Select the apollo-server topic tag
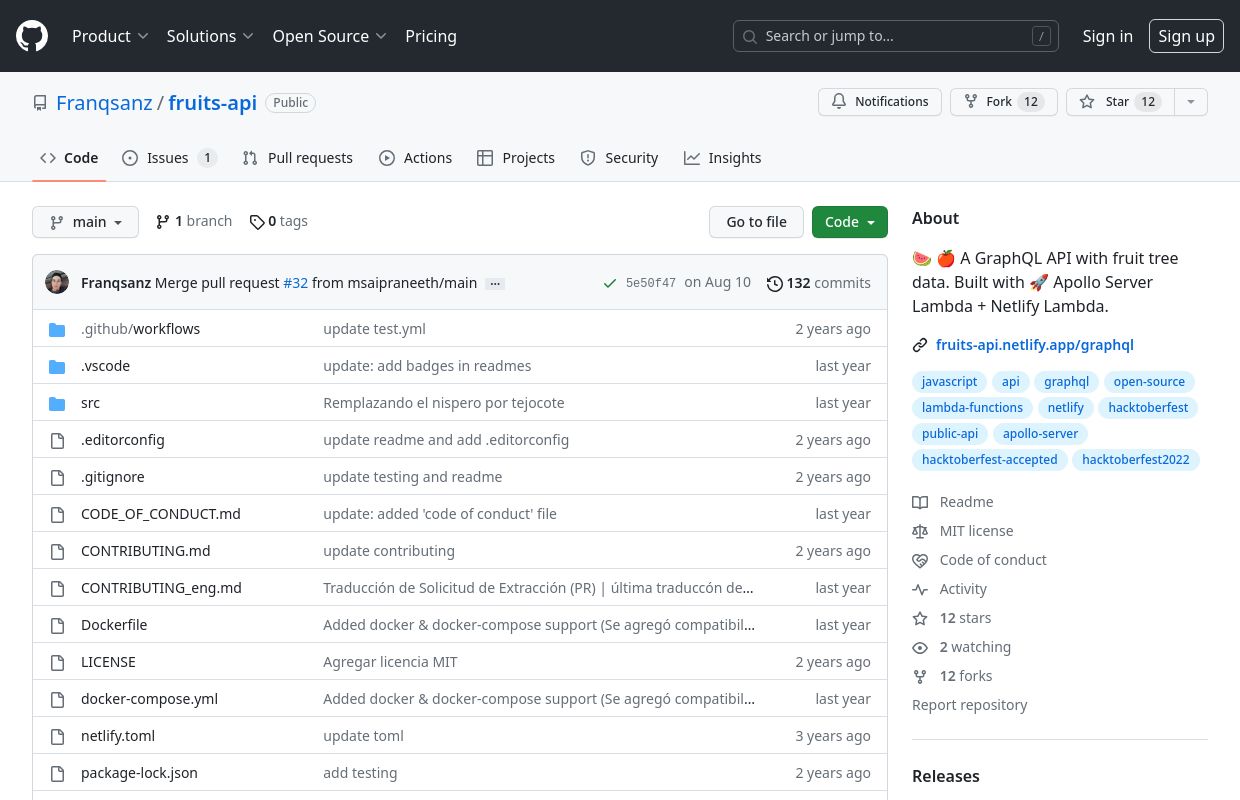This screenshot has height=800, width=1240. tap(1040, 434)
